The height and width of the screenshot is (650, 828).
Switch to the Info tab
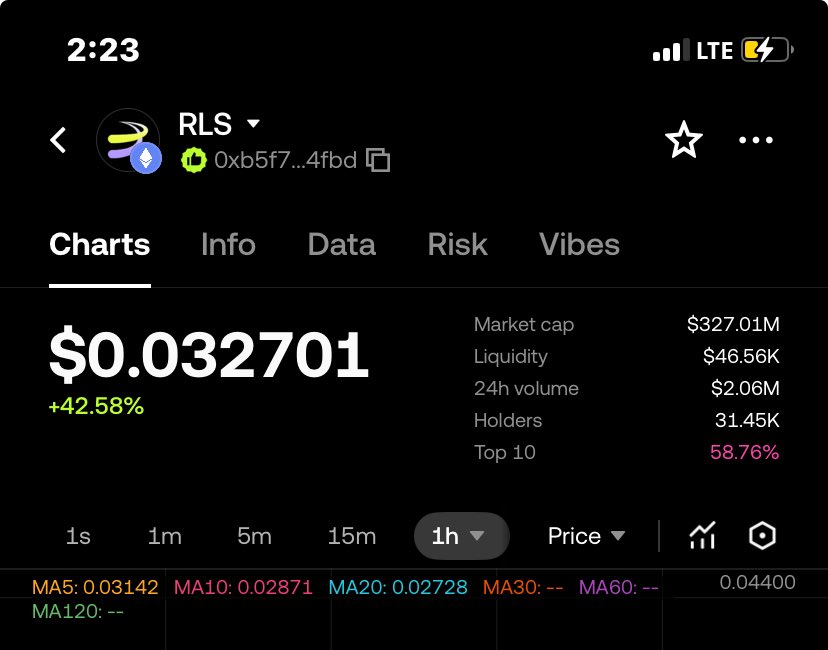click(x=228, y=244)
